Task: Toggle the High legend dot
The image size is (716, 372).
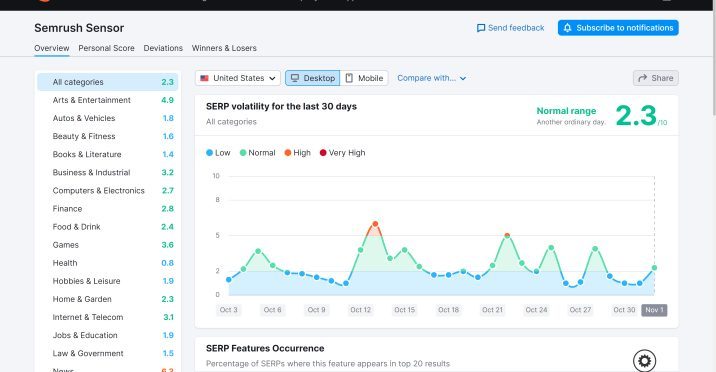Action: (288, 153)
